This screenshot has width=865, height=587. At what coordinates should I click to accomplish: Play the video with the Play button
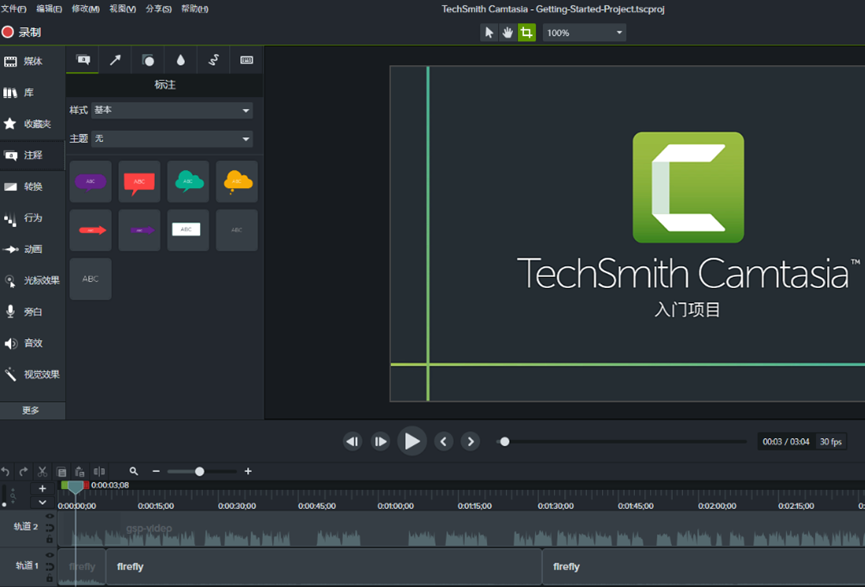[x=412, y=441]
